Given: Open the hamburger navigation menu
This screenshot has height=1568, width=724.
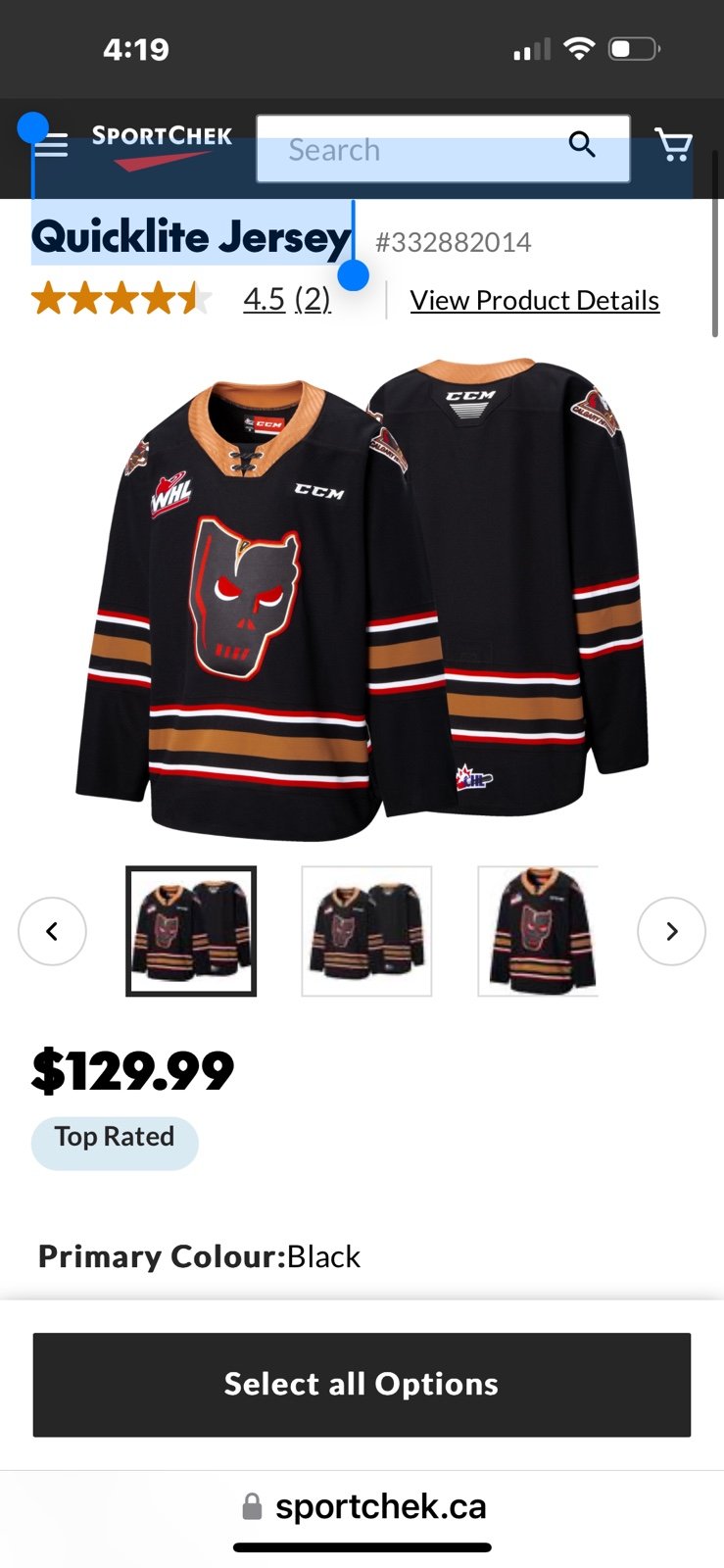Looking at the screenshot, I should click(51, 146).
